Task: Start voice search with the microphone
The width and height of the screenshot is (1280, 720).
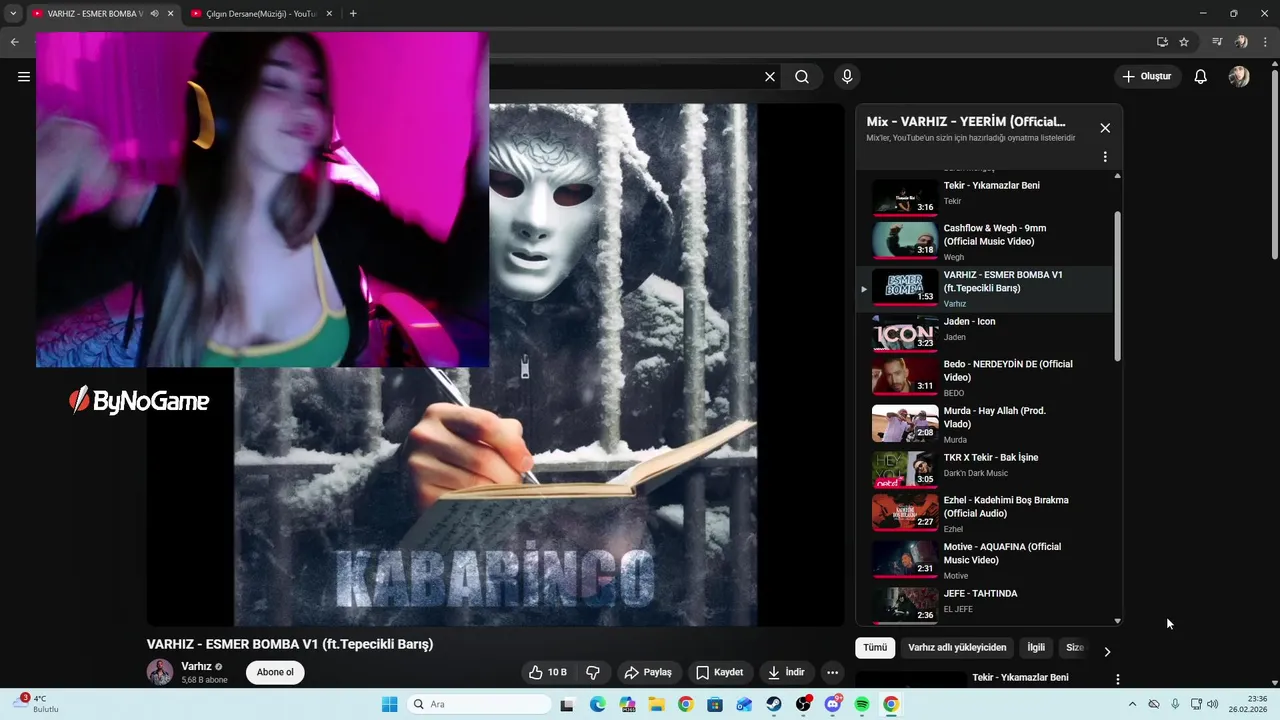Action: pyautogui.click(x=847, y=76)
